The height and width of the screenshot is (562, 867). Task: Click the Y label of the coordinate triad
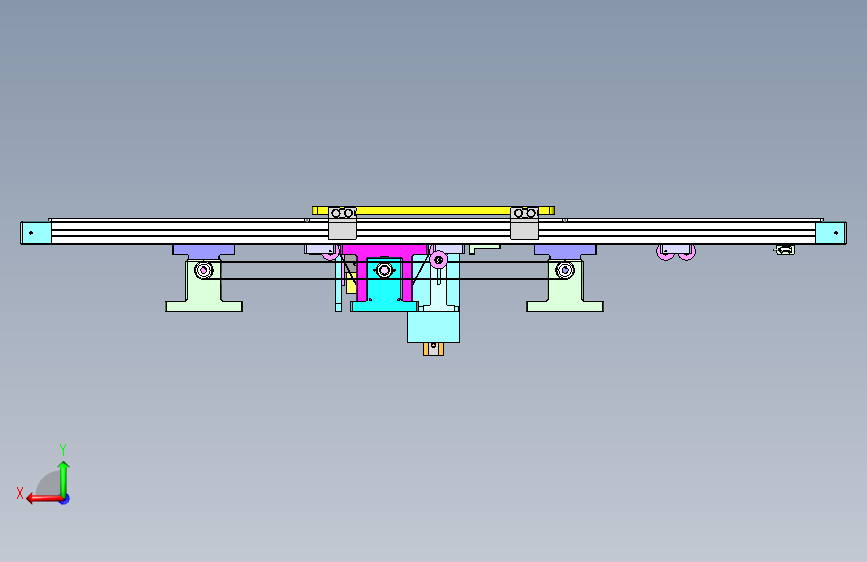click(x=63, y=449)
